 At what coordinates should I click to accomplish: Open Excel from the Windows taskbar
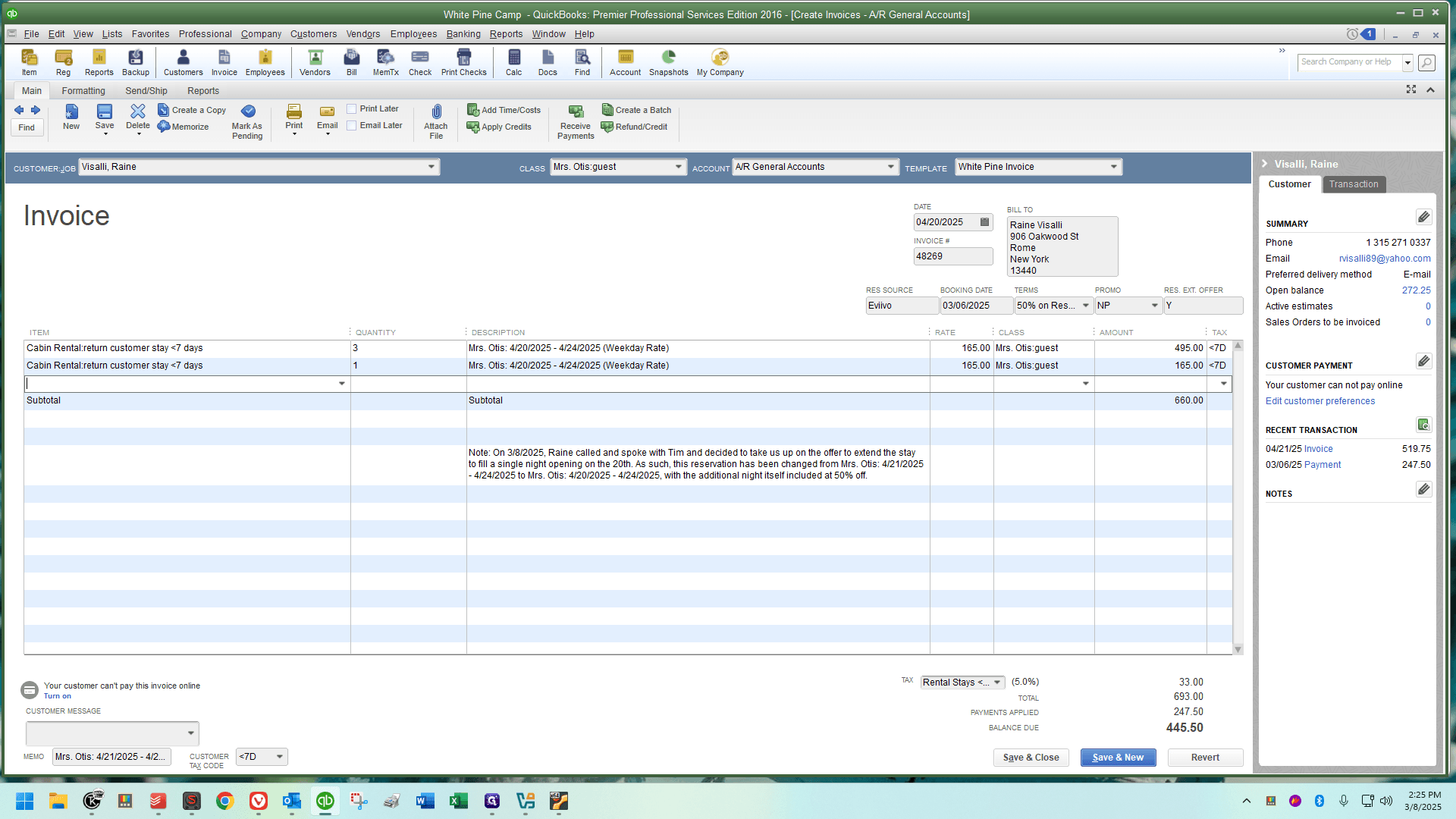tap(459, 801)
